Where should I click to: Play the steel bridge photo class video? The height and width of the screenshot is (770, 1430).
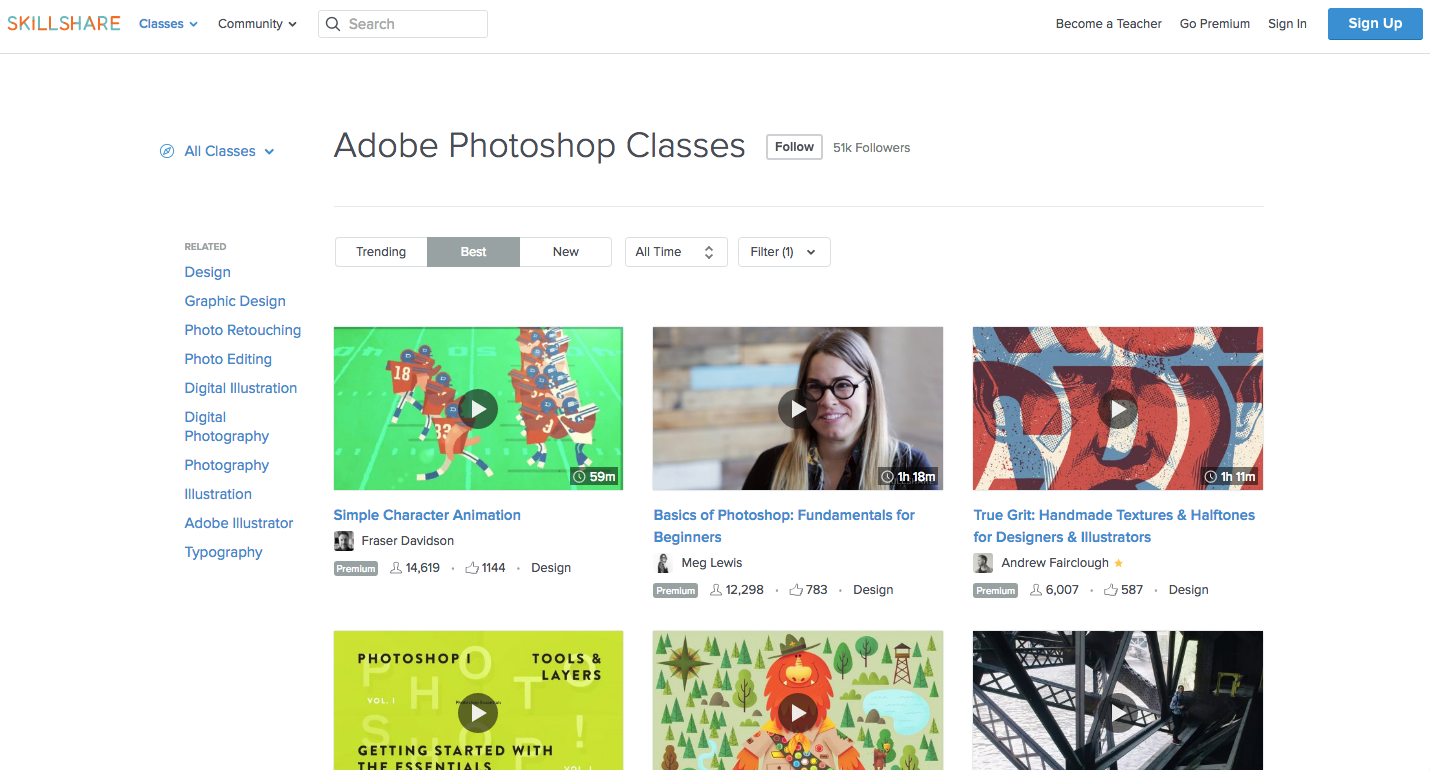tap(1118, 712)
